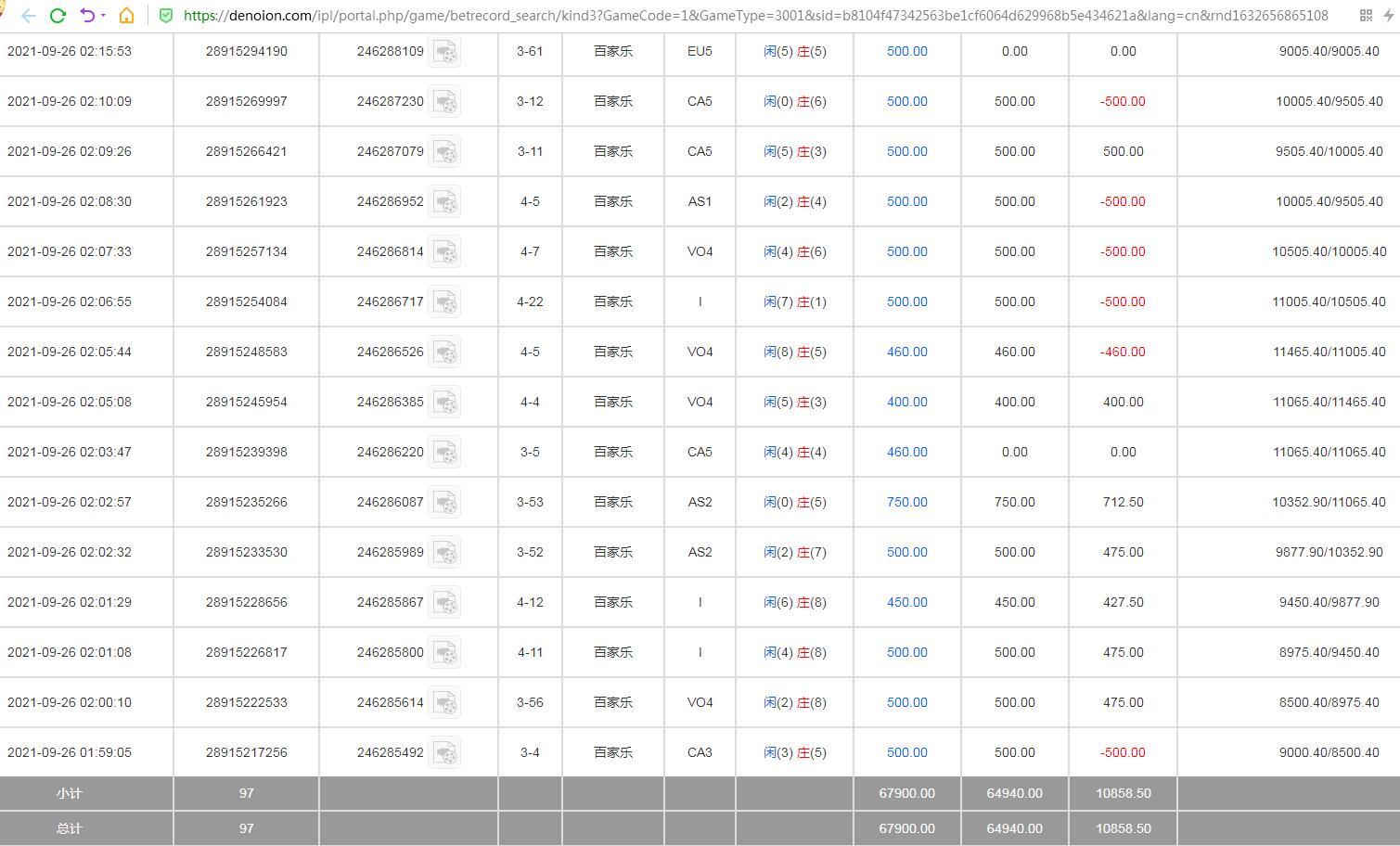The width and height of the screenshot is (1400, 846).
Task: Click the lightning speed mode icon
Action: pyautogui.click(x=1389, y=16)
